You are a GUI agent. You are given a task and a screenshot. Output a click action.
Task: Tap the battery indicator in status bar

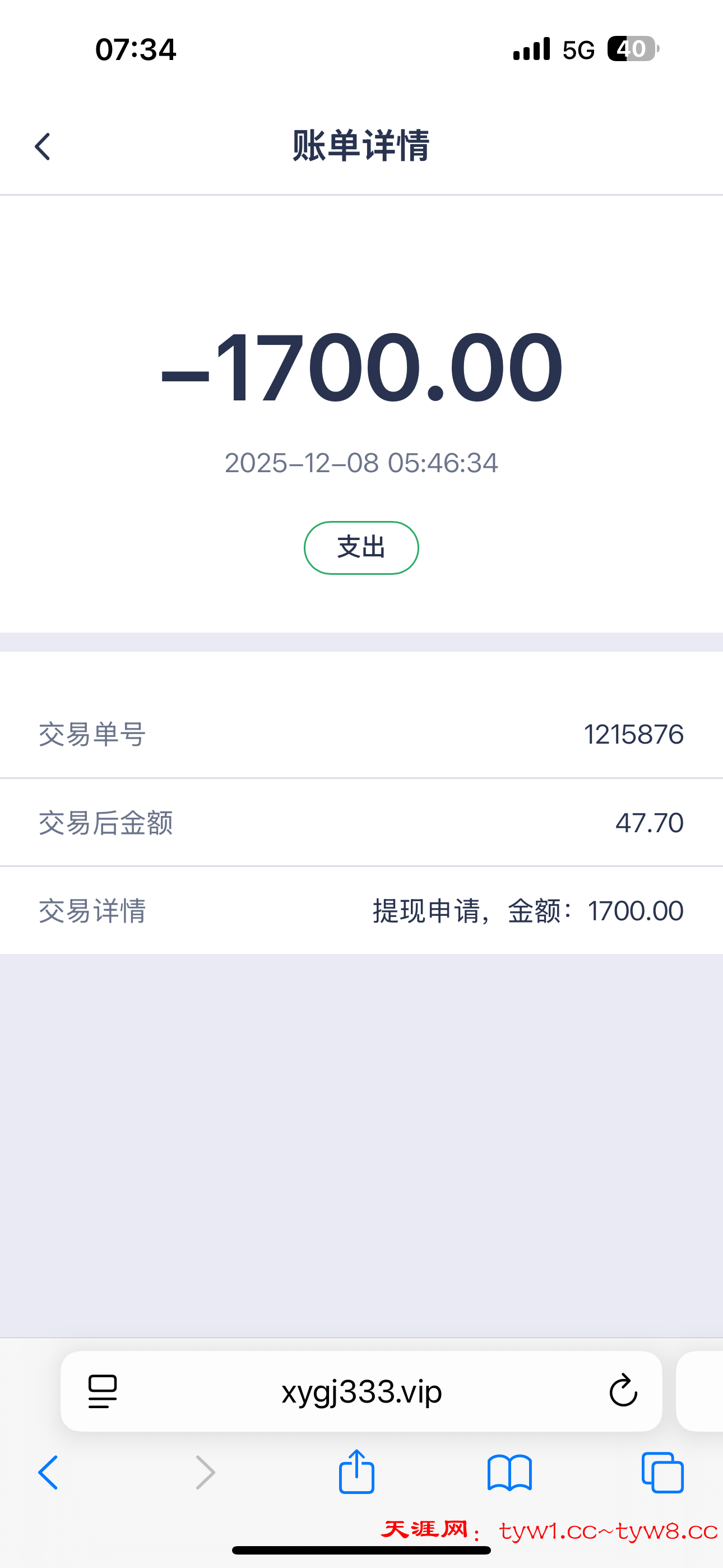coord(632,49)
